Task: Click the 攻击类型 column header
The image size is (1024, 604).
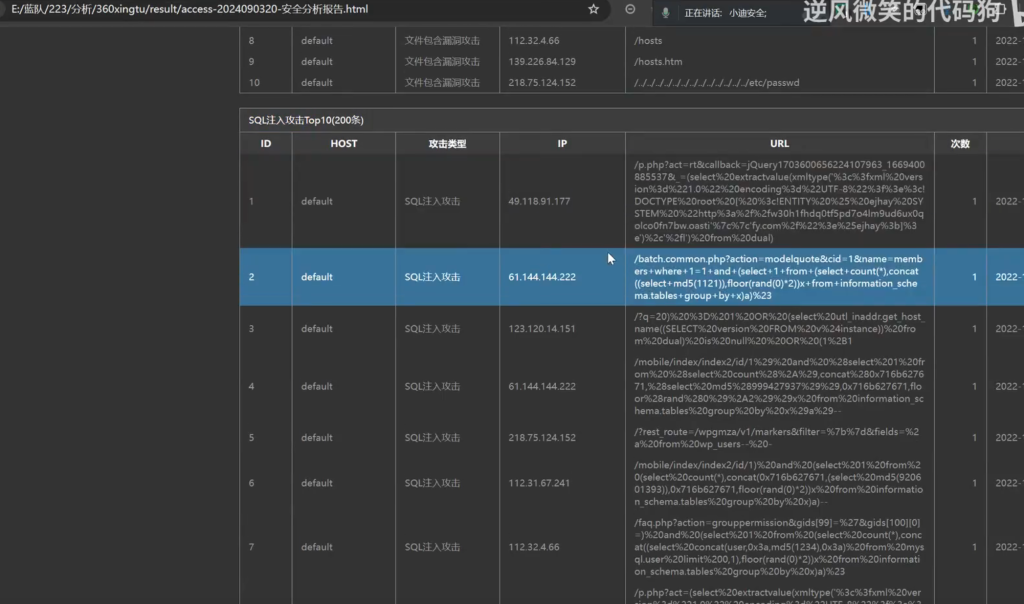Action: pyautogui.click(x=447, y=144)
